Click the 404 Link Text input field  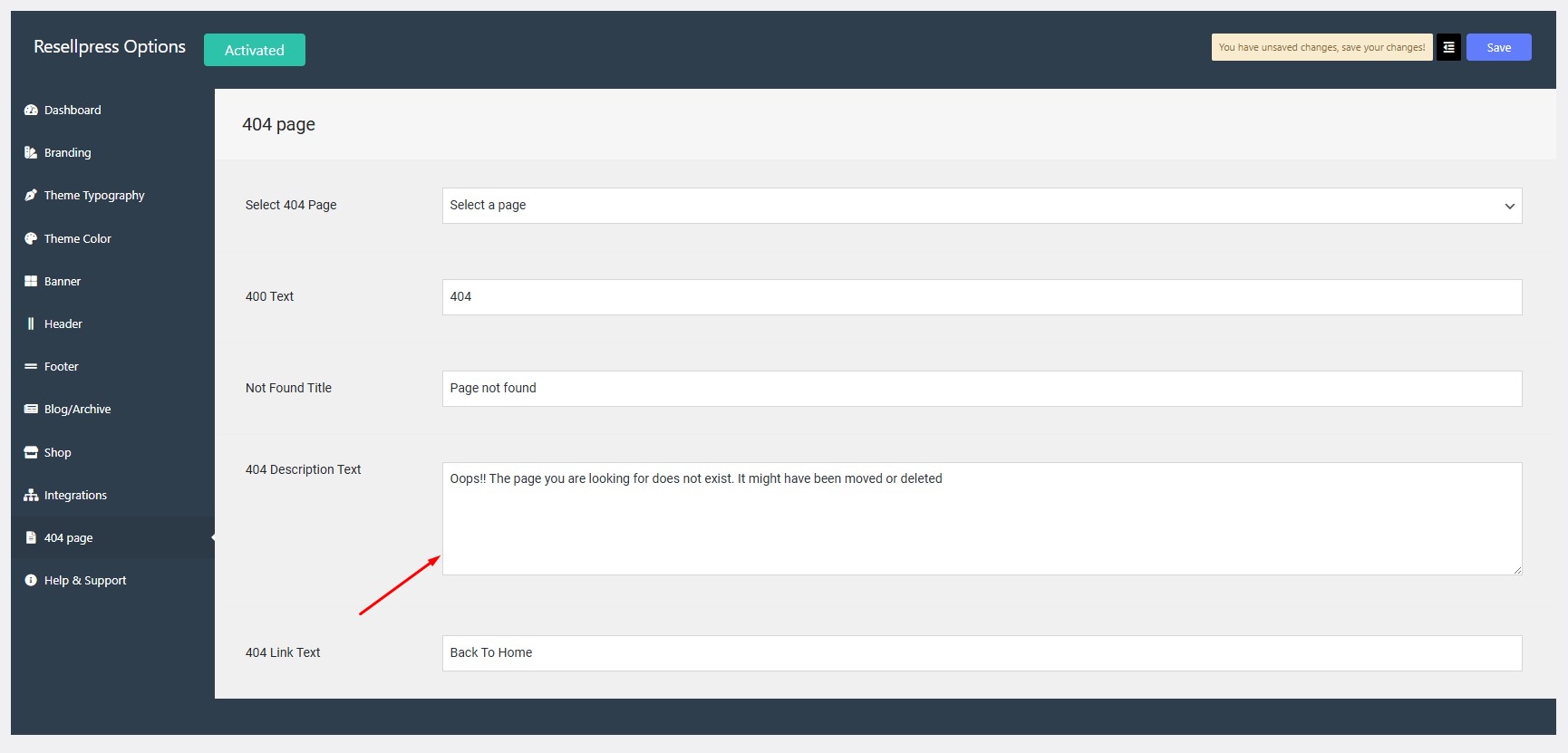(x=982, y=653)
